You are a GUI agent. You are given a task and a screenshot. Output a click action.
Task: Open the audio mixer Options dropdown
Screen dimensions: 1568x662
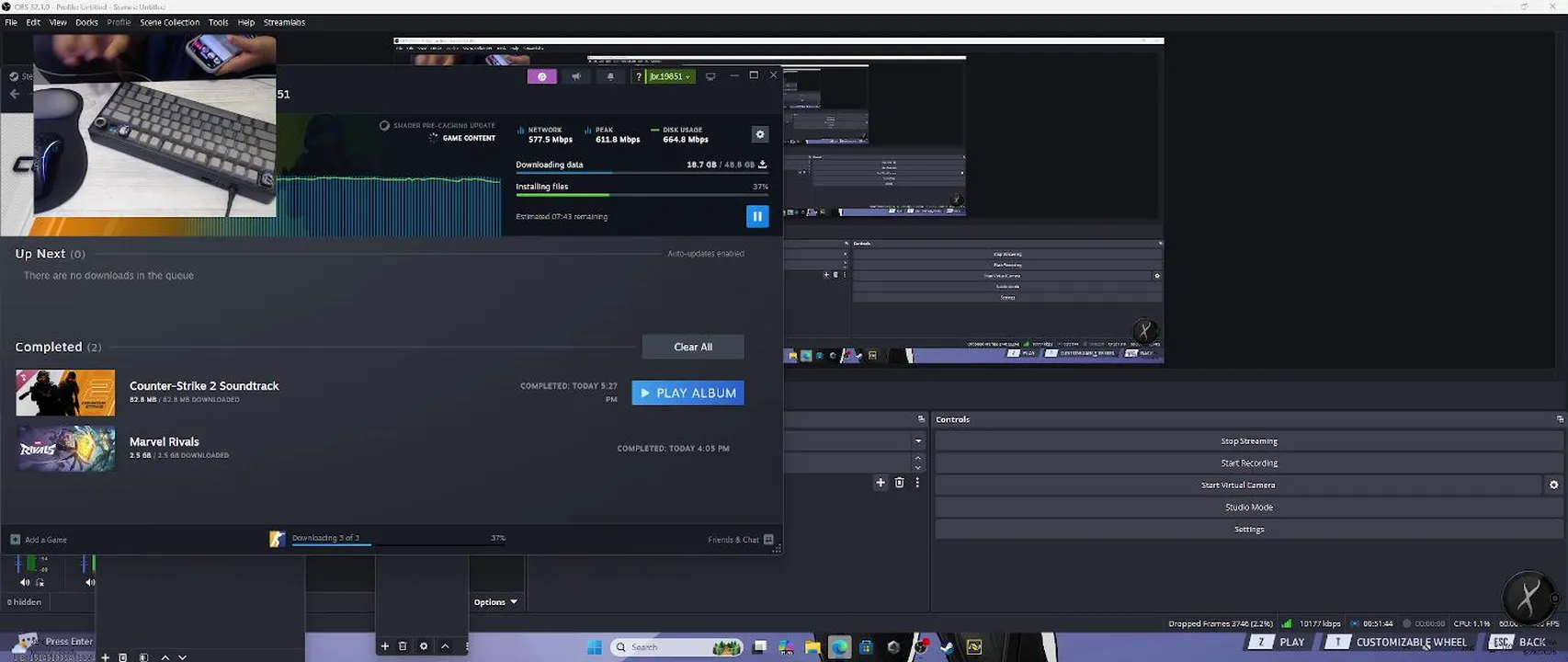[x=495, y=602]
